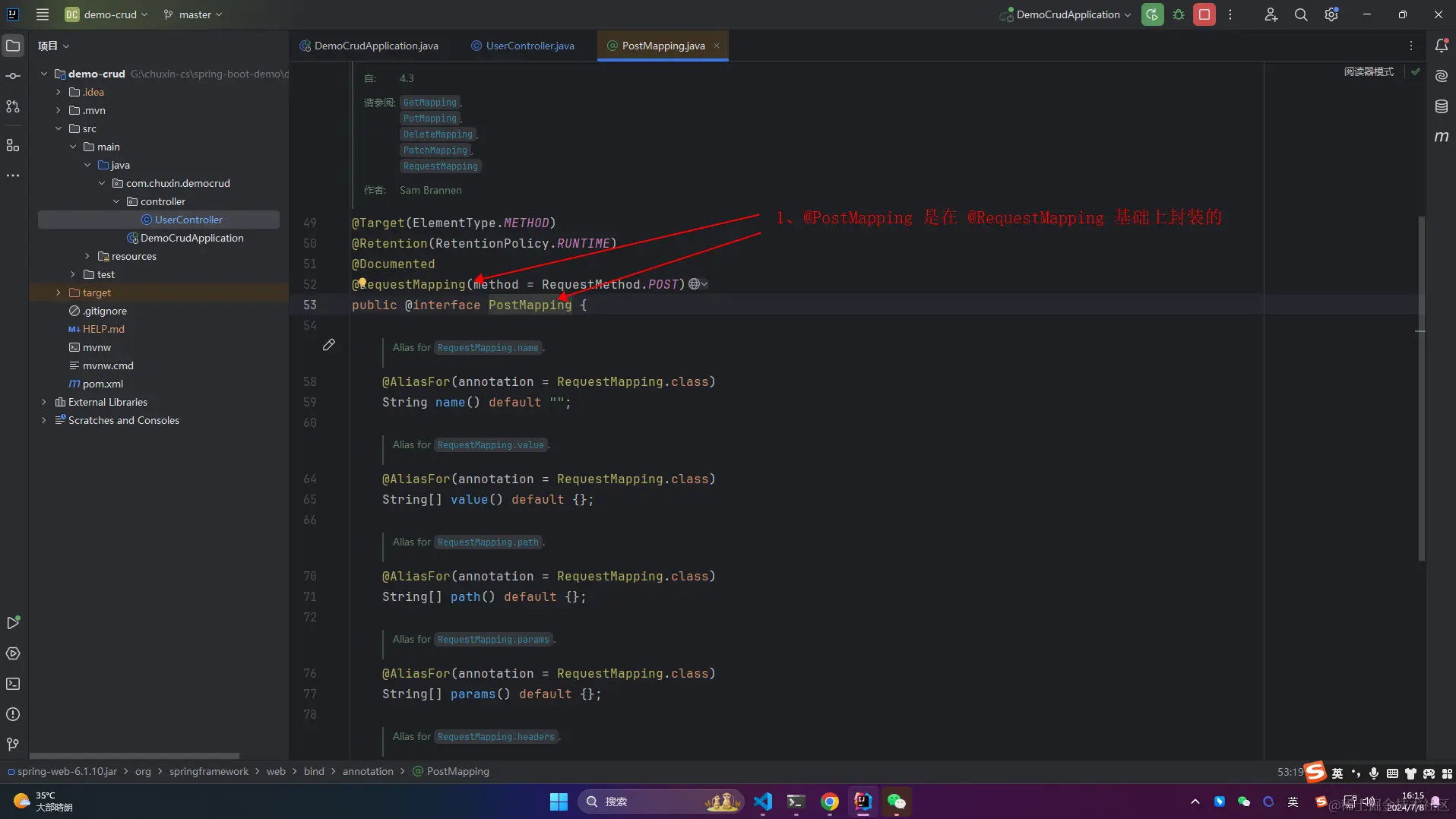1456x819 pixels.
Task: Open the Database tool window
Action: [x=1442, y=106]
